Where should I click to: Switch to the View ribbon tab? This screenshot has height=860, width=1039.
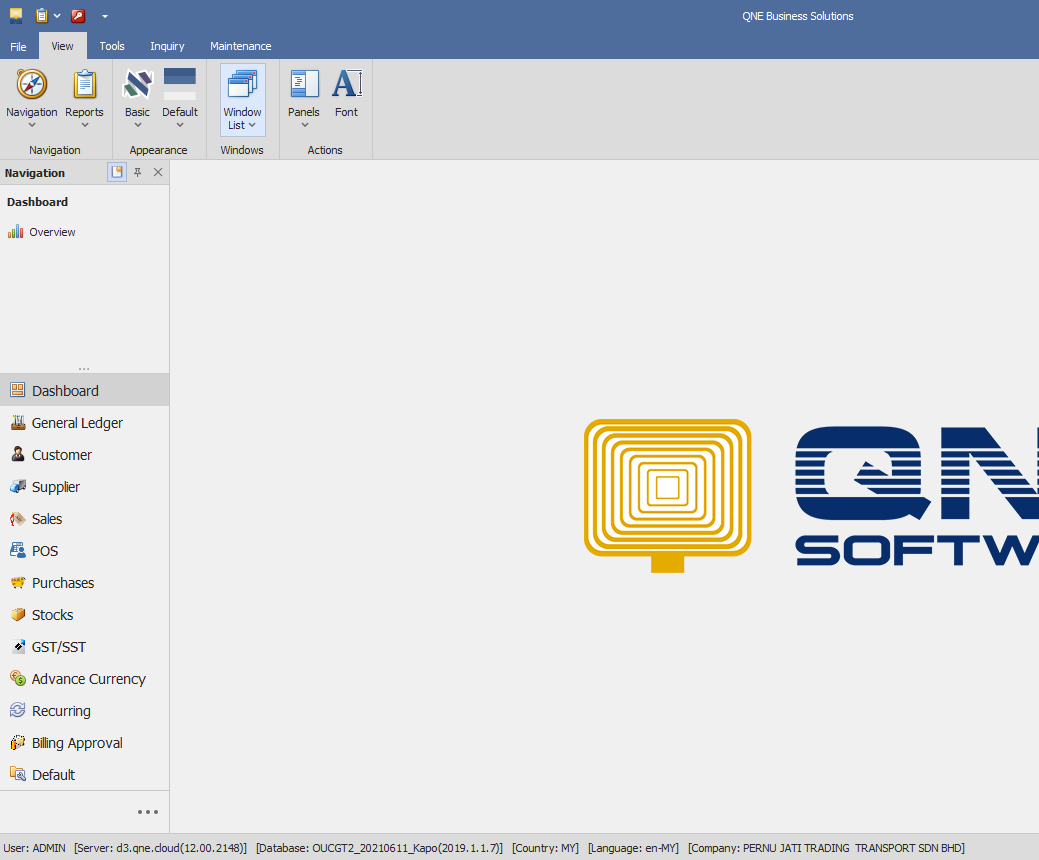[62, 46]
